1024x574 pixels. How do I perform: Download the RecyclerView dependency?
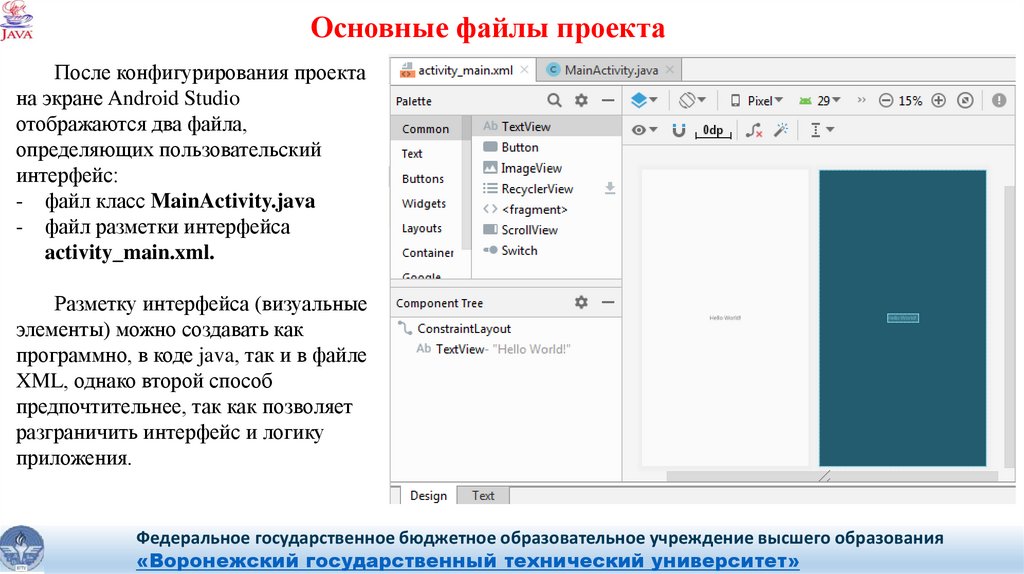[610, 188]
